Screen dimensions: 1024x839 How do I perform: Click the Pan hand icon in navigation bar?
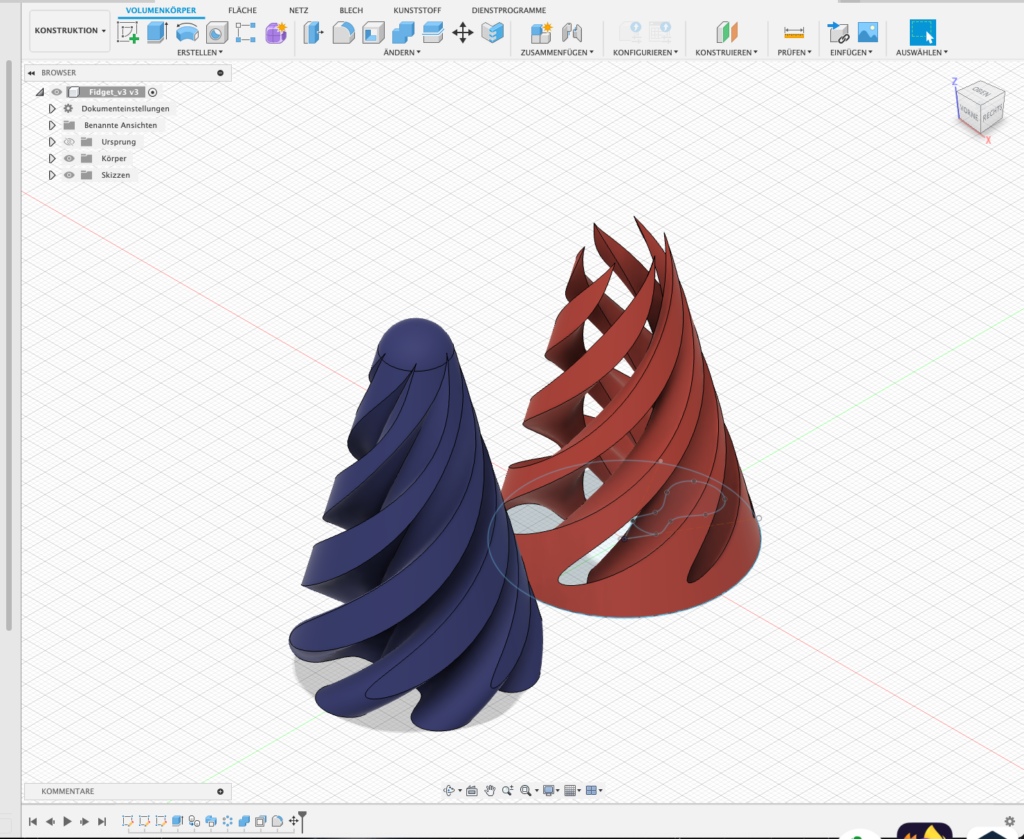pos(490,790)
